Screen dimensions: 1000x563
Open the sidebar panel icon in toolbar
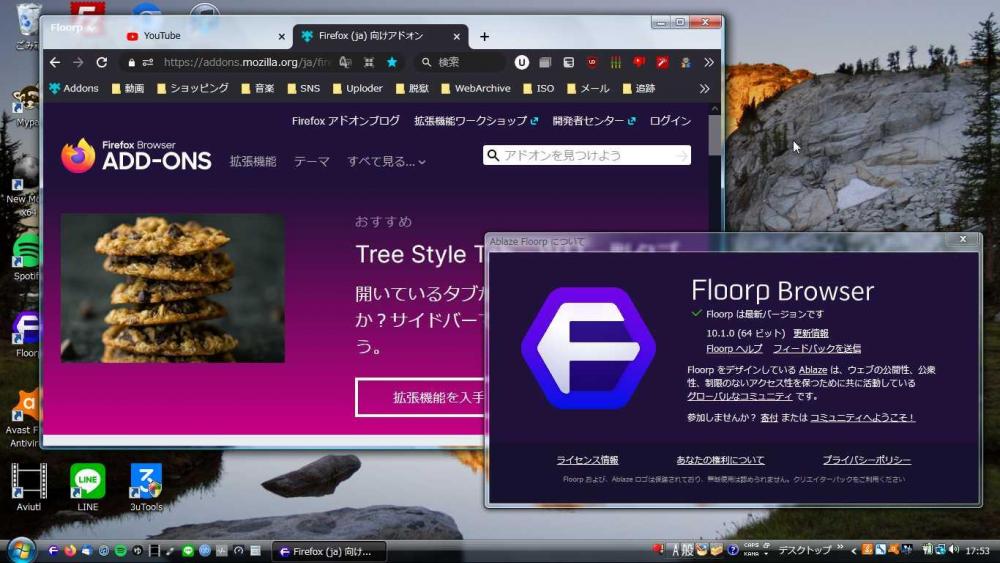[x=568, y=62]
